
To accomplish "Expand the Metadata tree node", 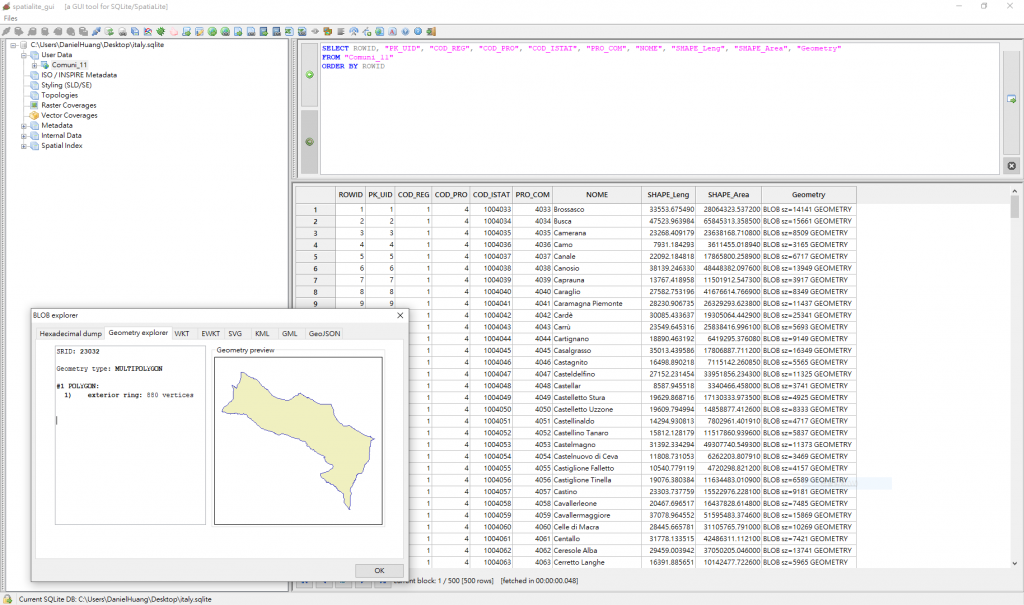I will point(24,125).
